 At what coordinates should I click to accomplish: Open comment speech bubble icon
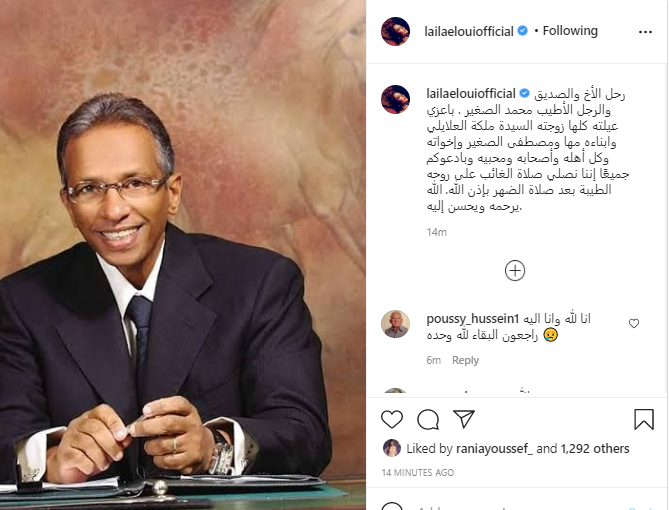(428, 419)
